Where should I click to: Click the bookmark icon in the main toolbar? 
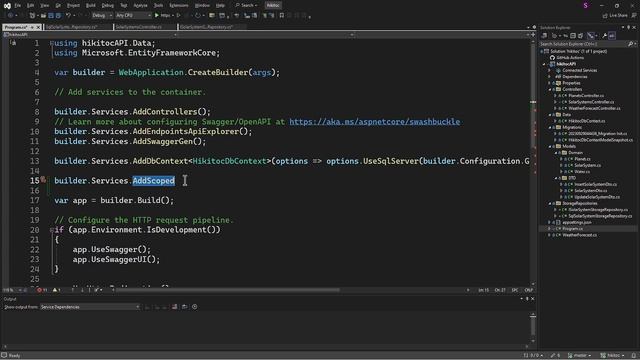282,16
